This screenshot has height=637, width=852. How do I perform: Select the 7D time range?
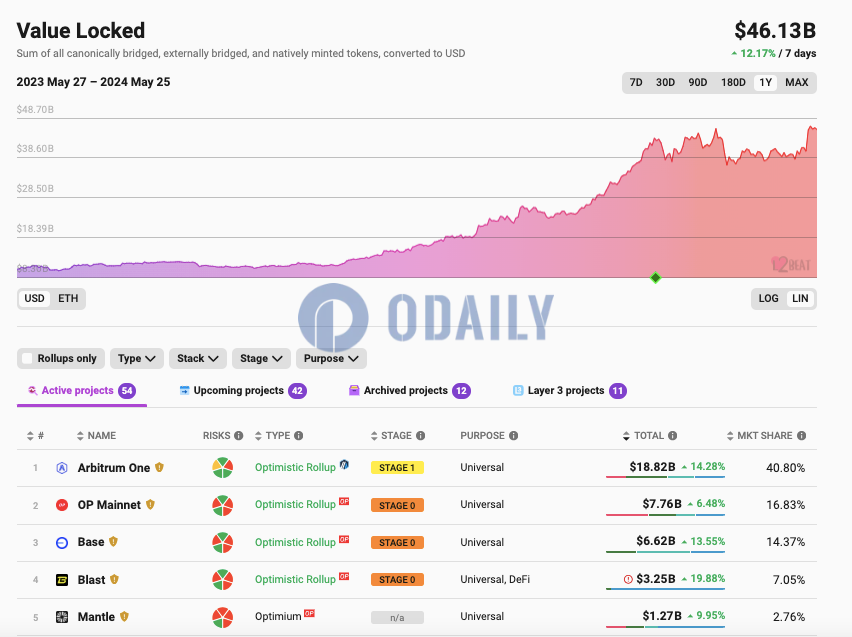click(x=636, y=83)
